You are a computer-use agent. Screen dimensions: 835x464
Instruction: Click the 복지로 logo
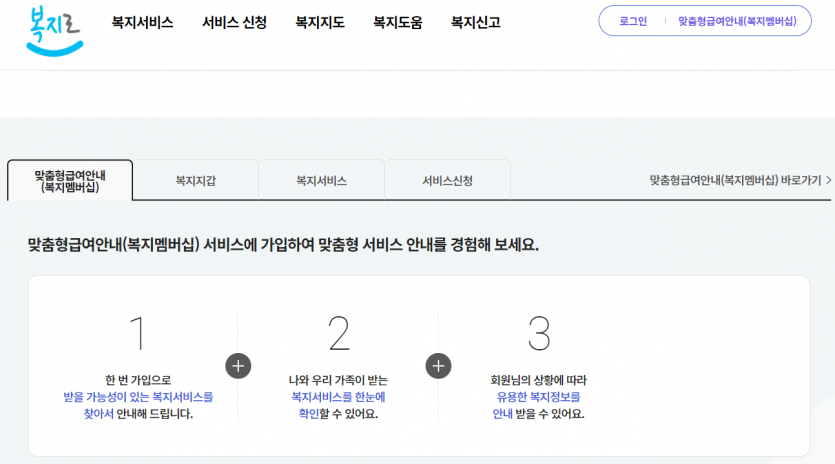point(55,29)
